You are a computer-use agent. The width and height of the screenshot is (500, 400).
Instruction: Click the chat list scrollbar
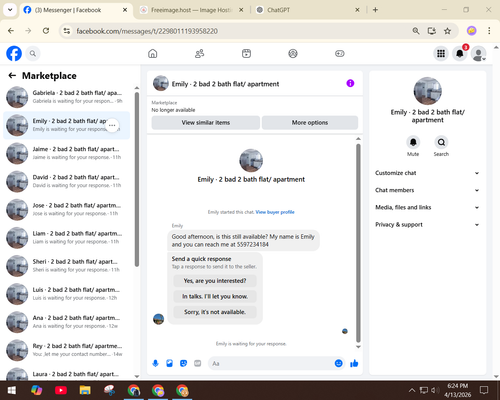(x=137, y=179)
